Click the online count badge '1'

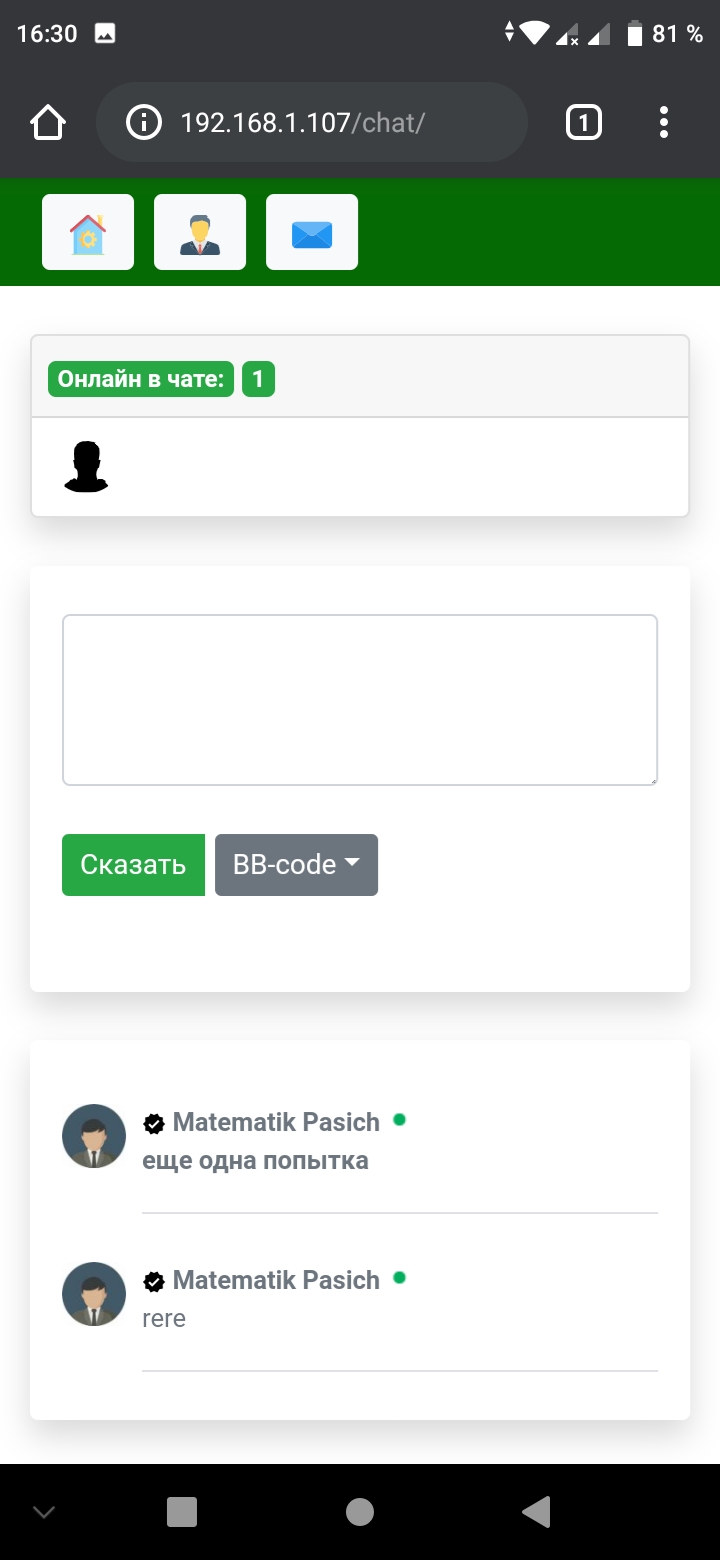258,379
